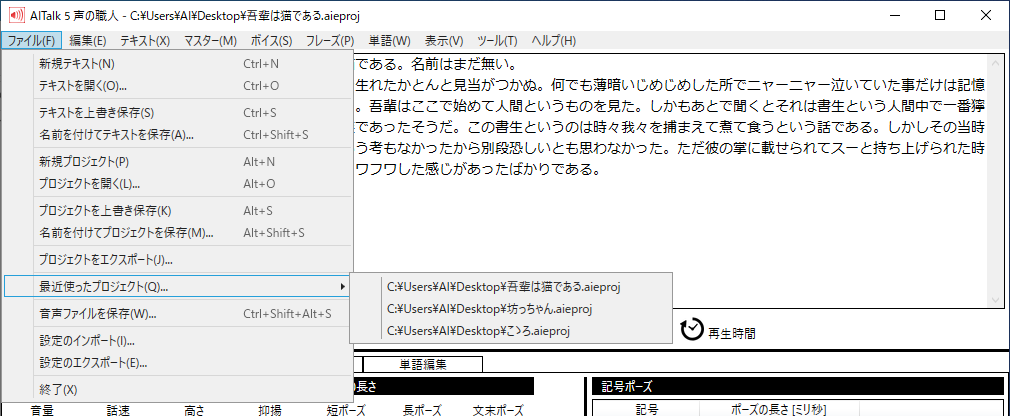Click the 文末ポーズ parameter label
Image resolution: width=1010 pixels, height=416 pixels.
click(498, 410)
